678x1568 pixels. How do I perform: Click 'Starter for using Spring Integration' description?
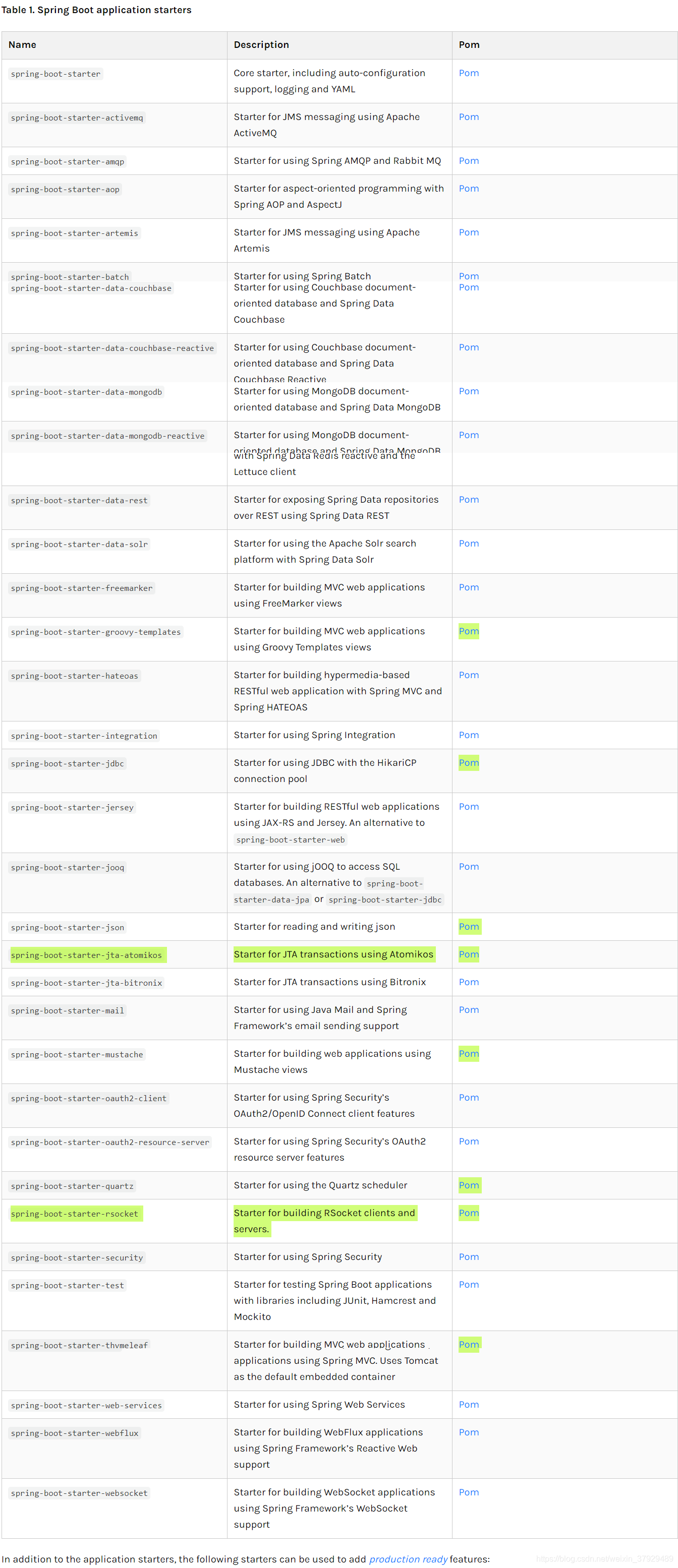click(314, 735)
